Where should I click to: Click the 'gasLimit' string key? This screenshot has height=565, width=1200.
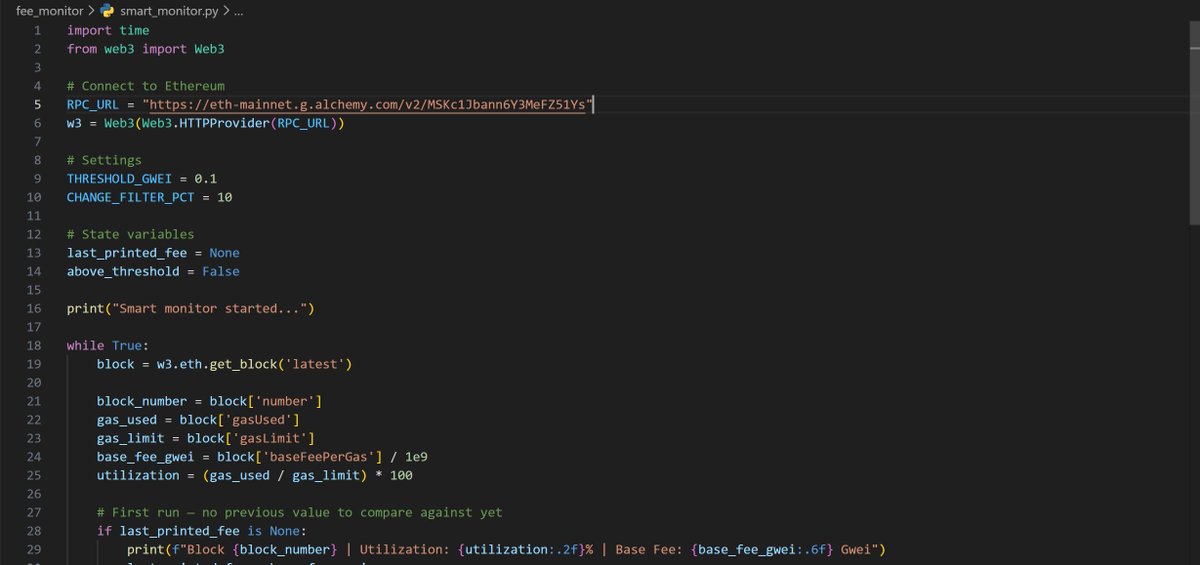pos(268,438)
